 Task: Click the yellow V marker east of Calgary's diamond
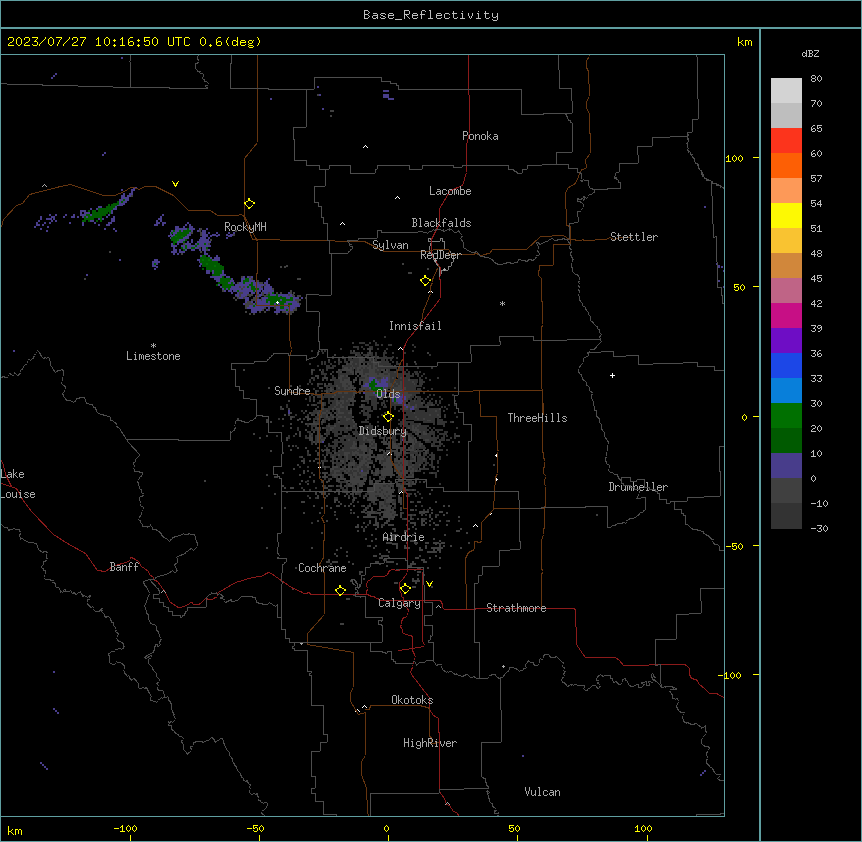tap(429, 584)
